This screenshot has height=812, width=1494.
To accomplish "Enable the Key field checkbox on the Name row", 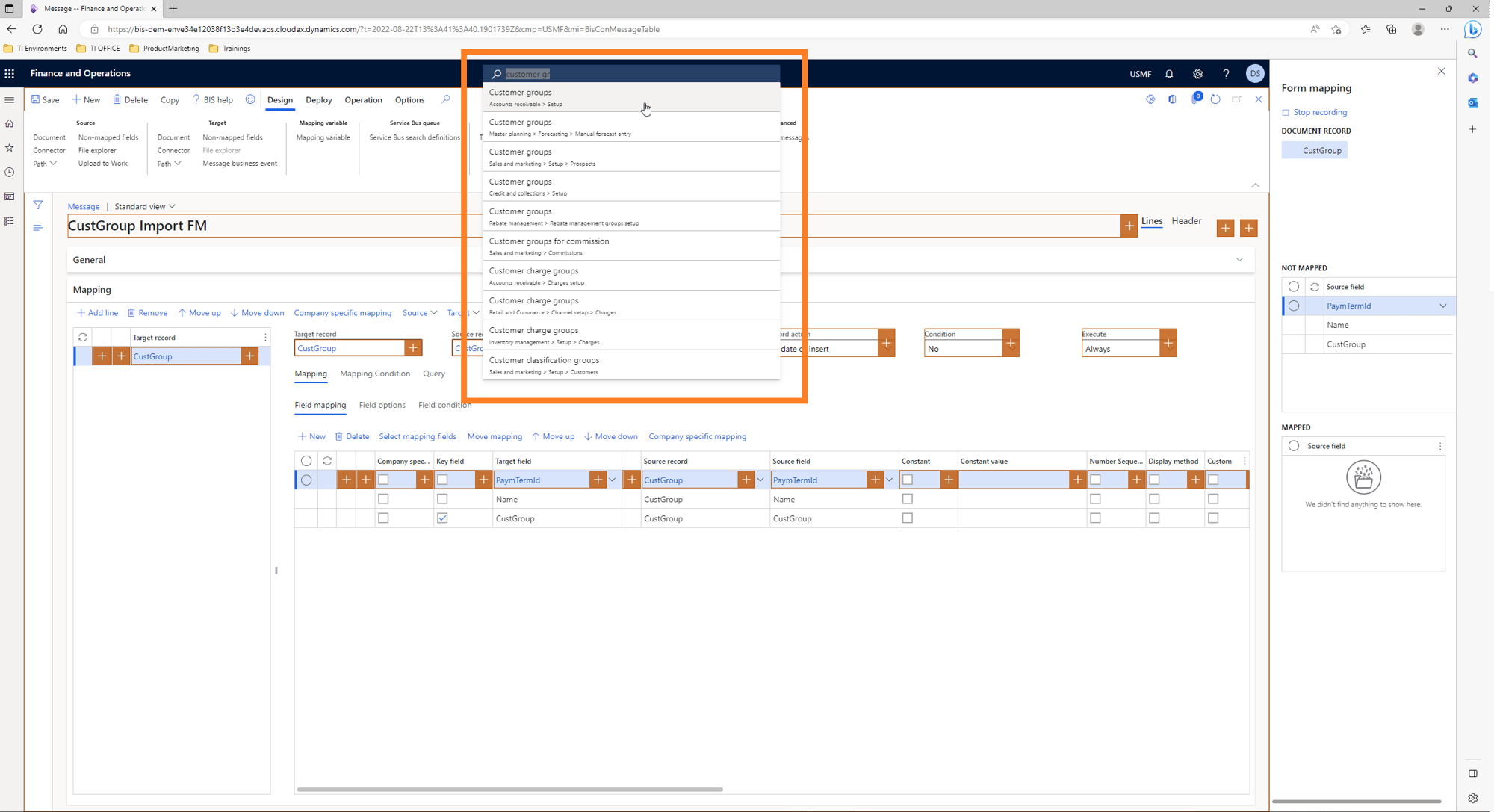I will coord(441,498).
